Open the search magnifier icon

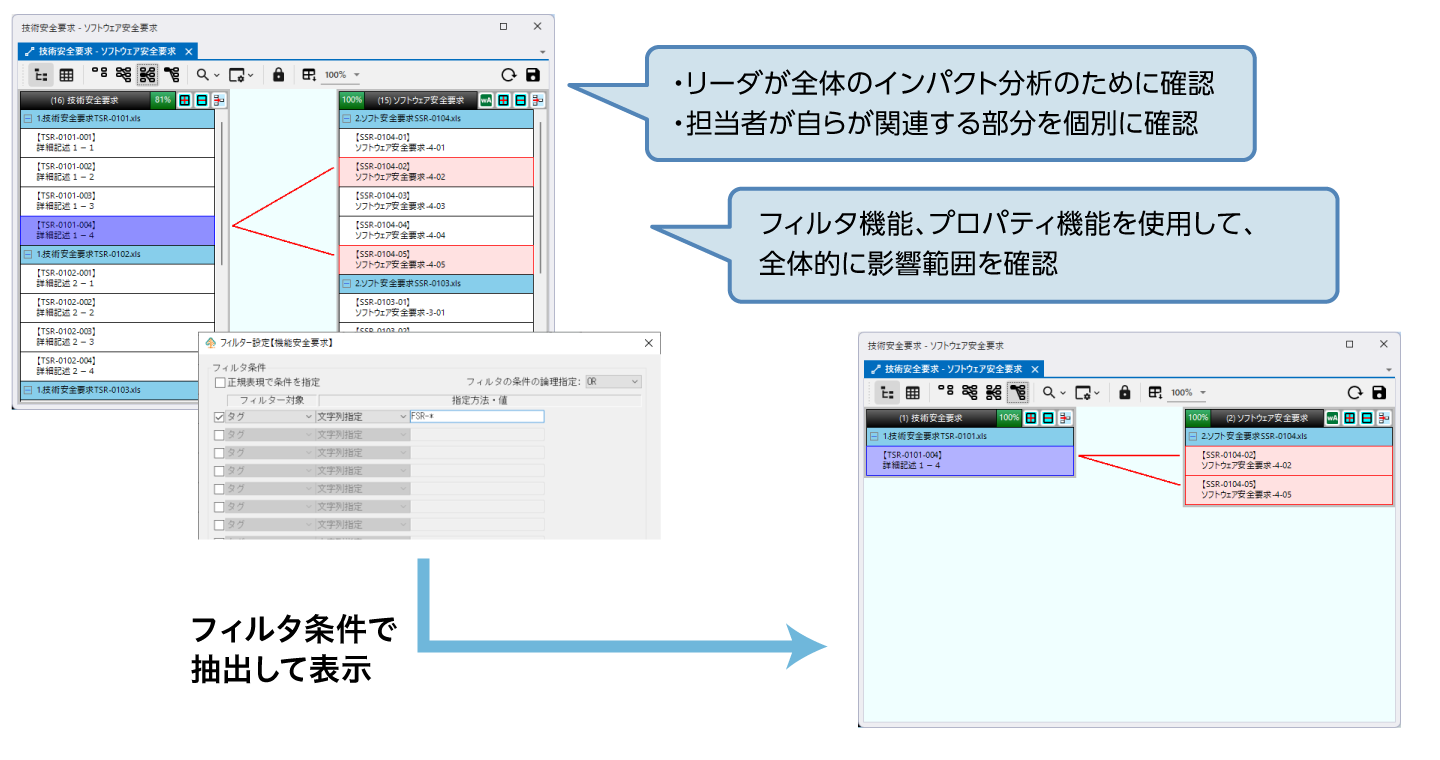tap(201, 74)
